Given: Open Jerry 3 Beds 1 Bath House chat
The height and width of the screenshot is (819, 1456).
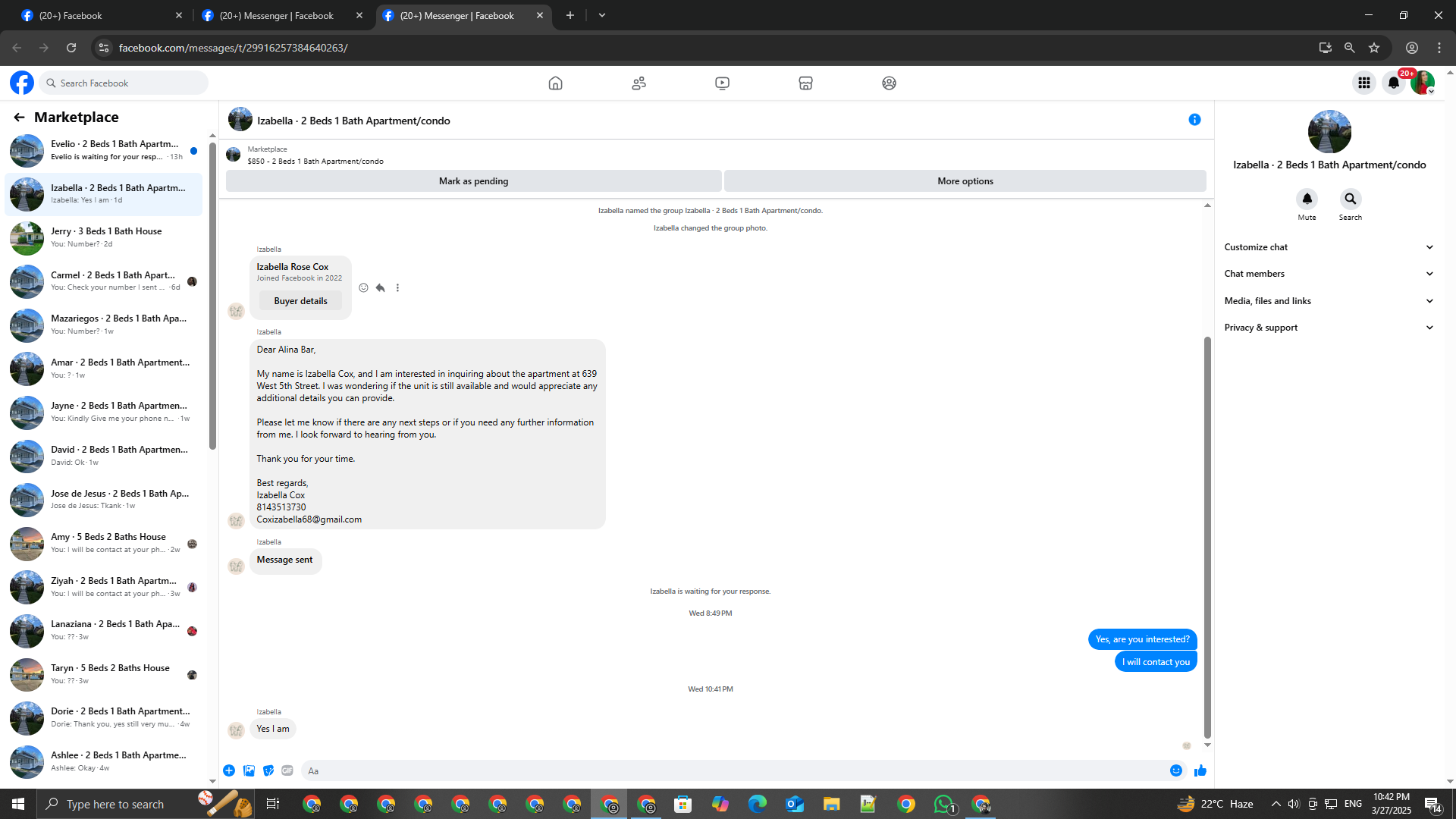Looking at the screenshot, I should point(104,238).
